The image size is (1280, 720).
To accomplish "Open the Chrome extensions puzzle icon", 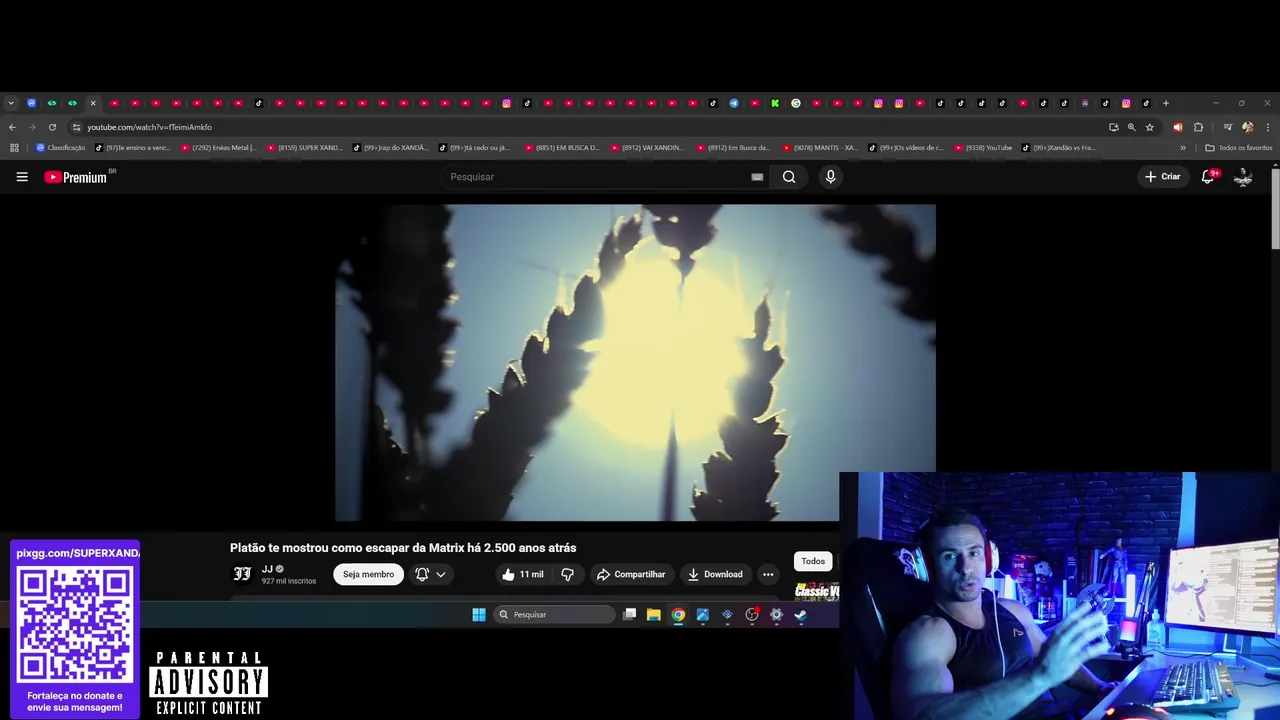I will coord(1198,127).
